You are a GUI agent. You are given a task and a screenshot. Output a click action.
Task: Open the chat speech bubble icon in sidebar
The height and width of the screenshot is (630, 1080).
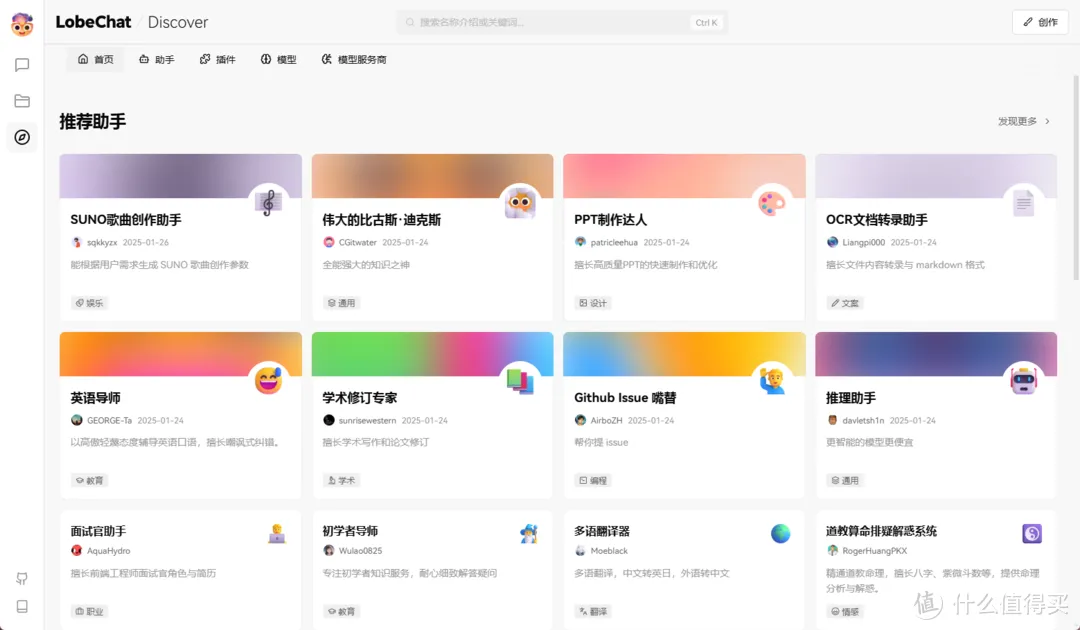click(x=22, y=63)
